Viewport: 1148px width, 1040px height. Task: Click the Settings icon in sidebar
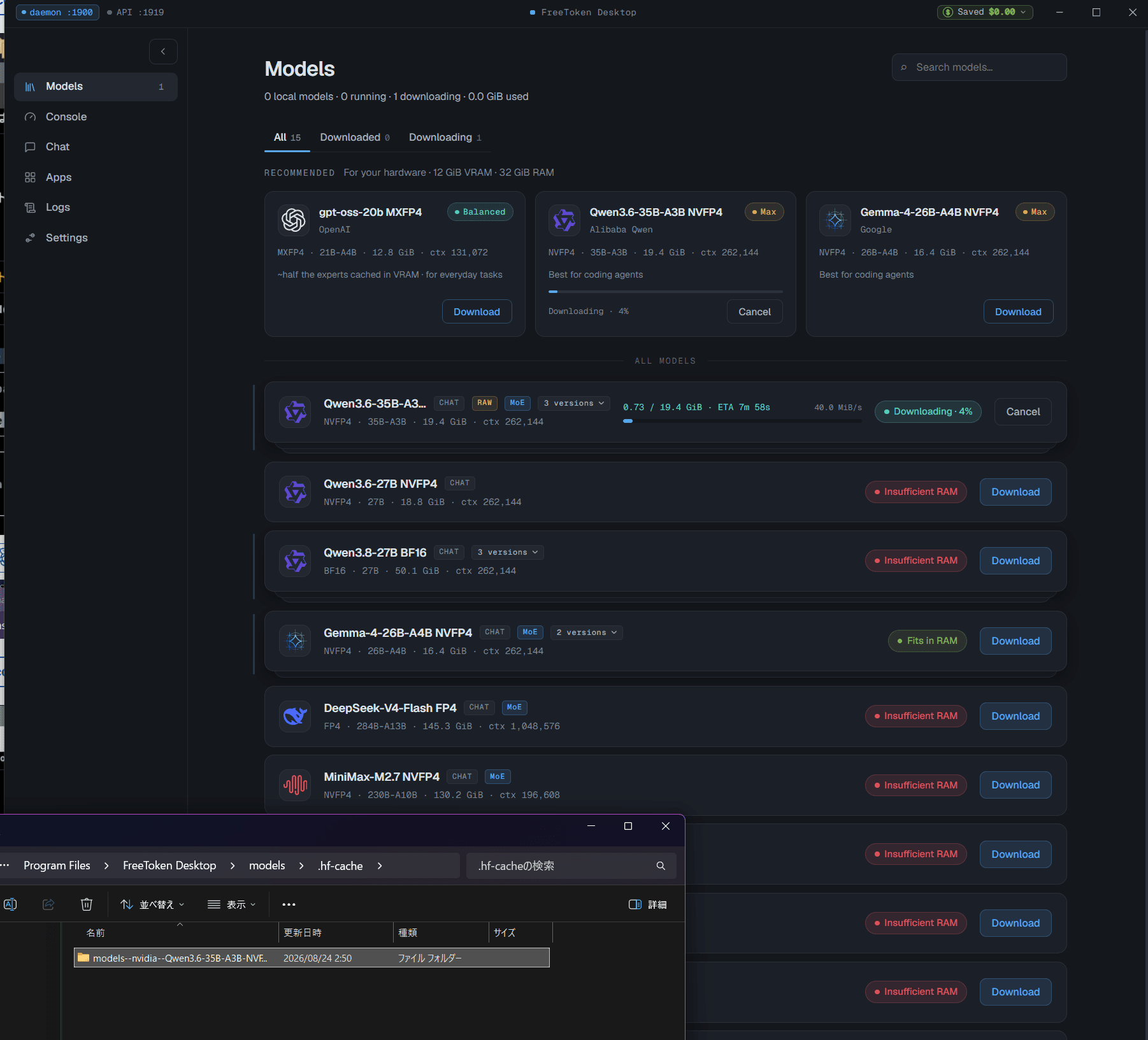pyautogui.click(x=30, y=238)
